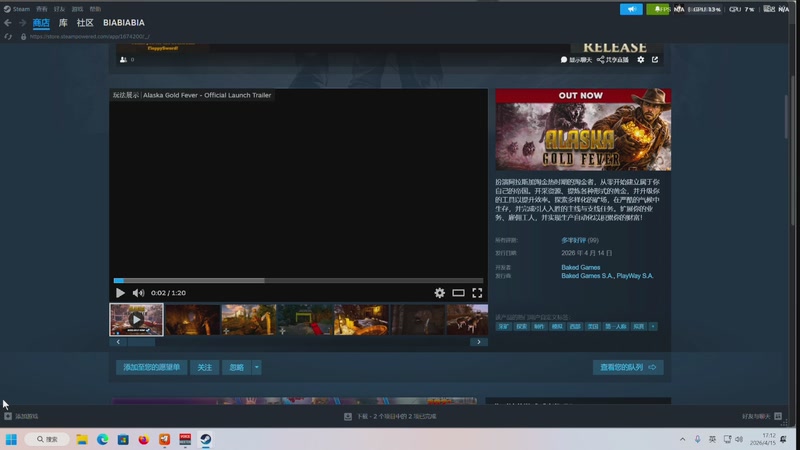This screenshot has width=800, height=450.
Task: Expand the ignore options dropdown arrow
Action: coord(257,367)
